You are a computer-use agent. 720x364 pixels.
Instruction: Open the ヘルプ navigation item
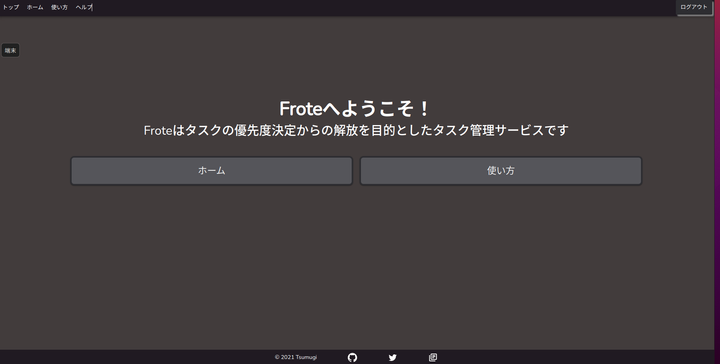[x=84, y=7]
